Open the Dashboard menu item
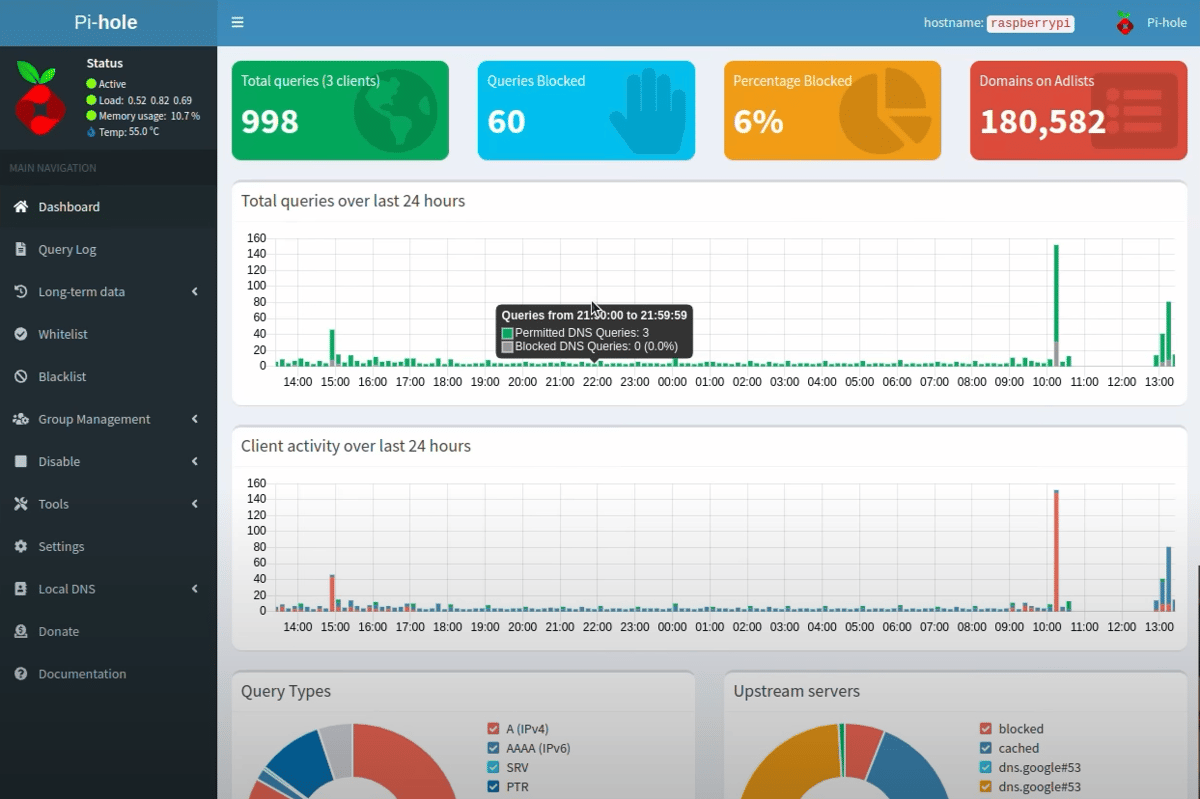This screenshot has width=1200, height=799. pos(108,207)
